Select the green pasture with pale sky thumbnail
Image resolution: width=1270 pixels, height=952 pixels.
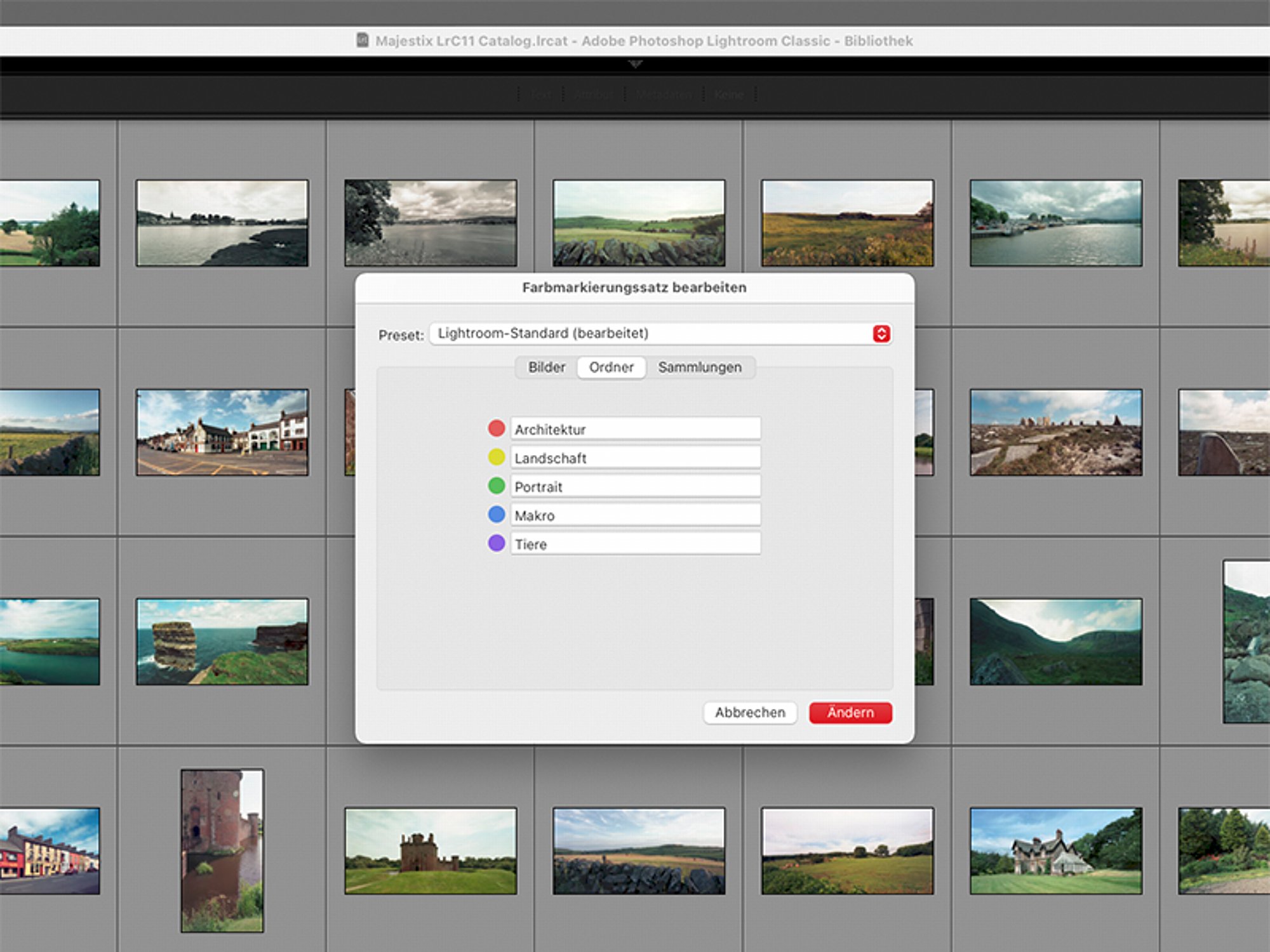pos(848,851)
